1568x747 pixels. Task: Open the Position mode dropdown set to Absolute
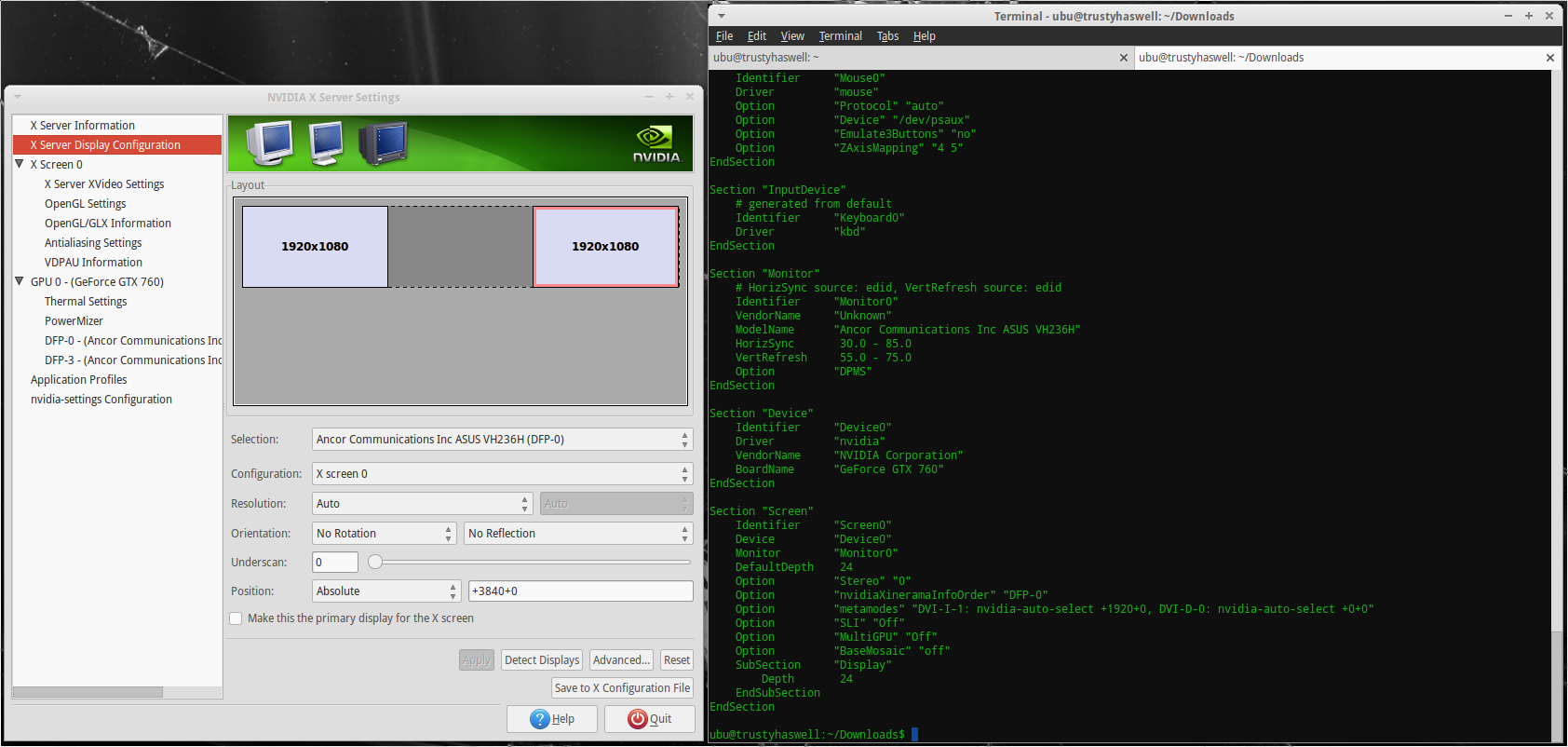[386, 591]
